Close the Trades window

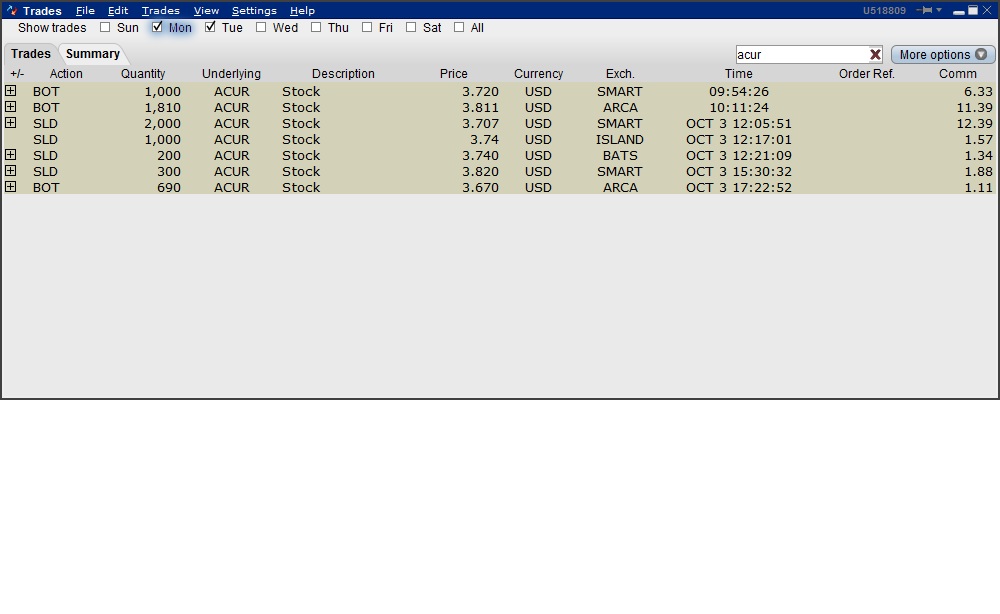(x=987, y=10)
